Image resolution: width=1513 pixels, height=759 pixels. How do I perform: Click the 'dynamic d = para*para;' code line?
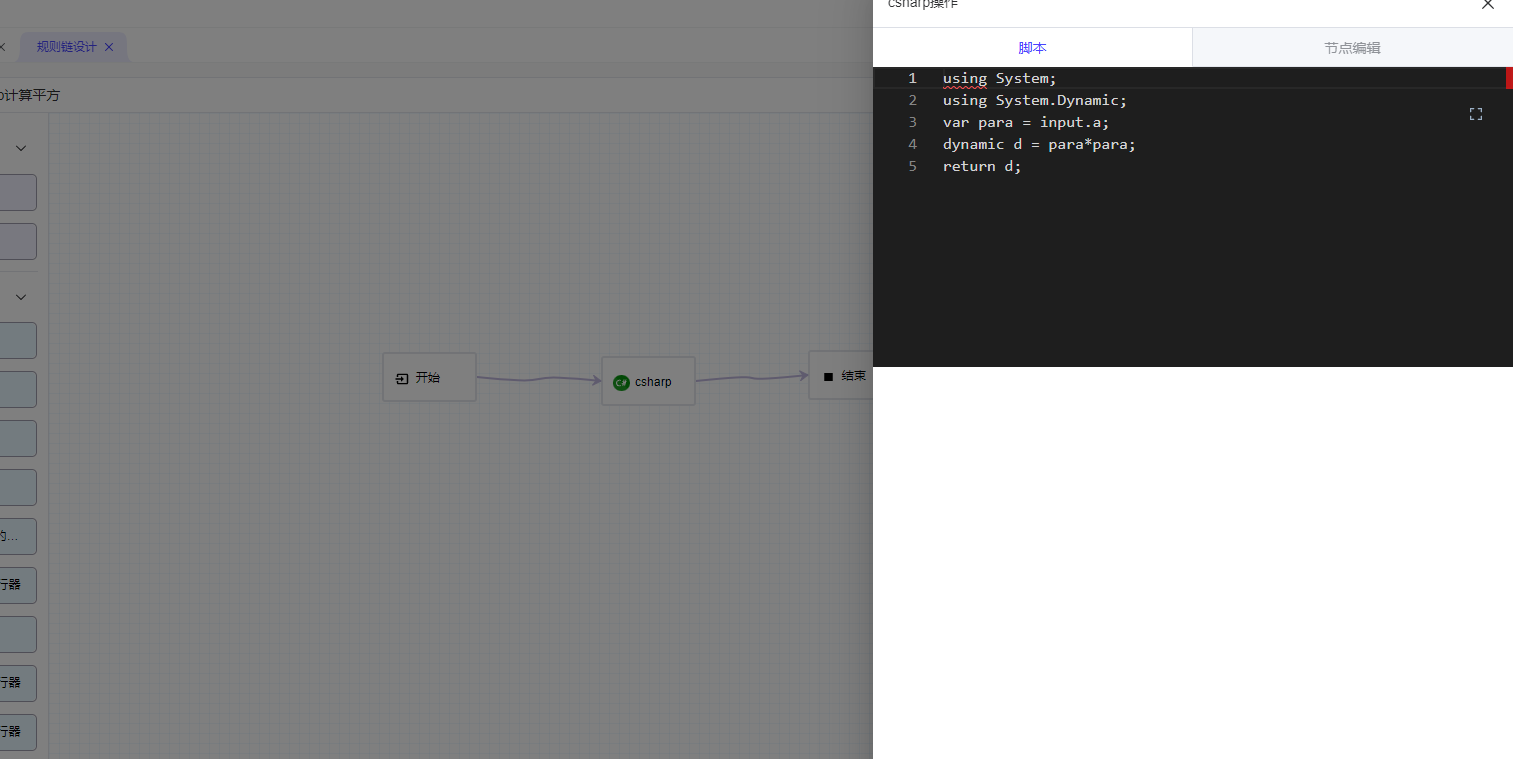(1038, 144)
